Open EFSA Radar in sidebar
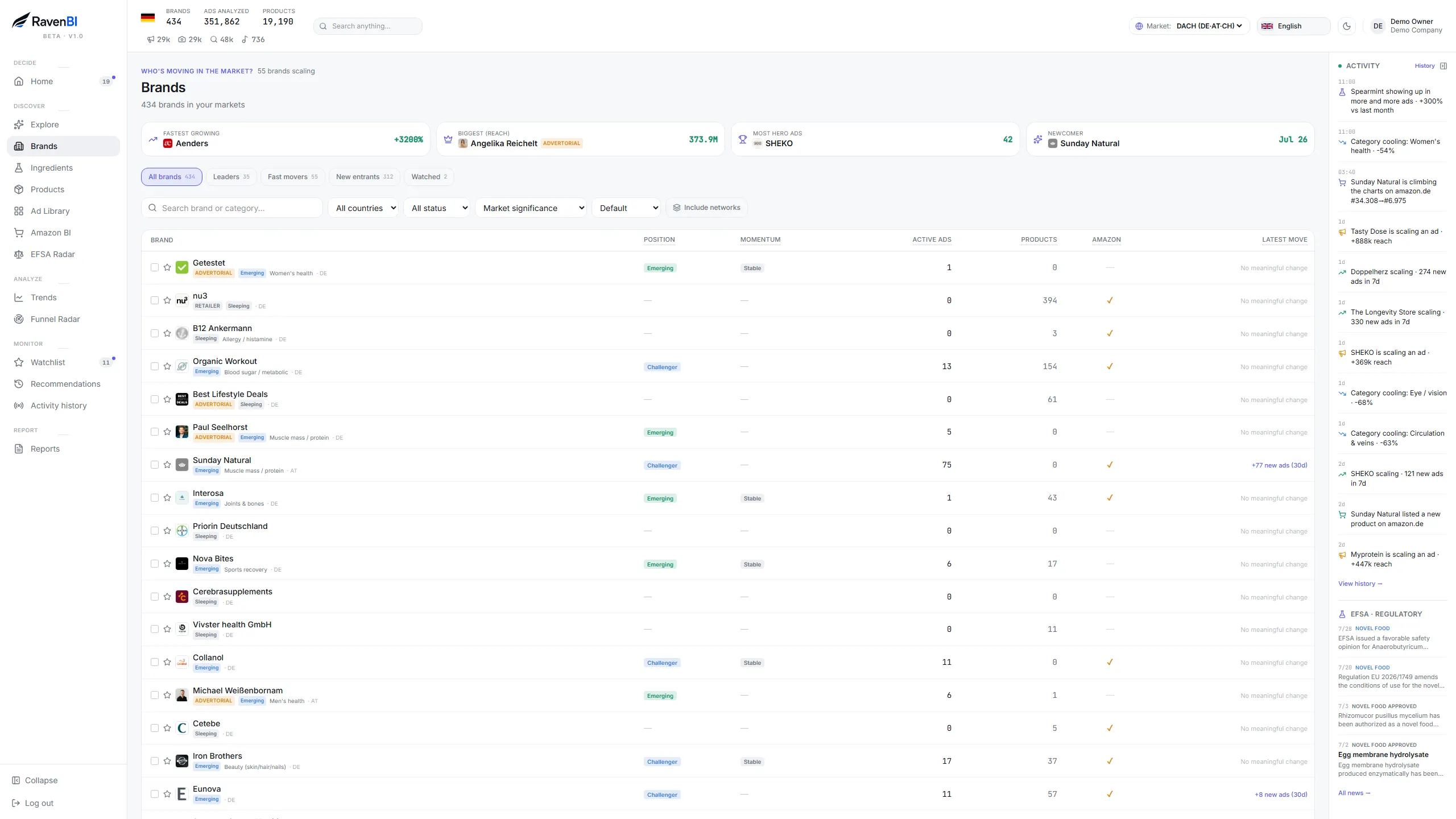Screen dimensions: 1456x819 click(x=64, y=254)
